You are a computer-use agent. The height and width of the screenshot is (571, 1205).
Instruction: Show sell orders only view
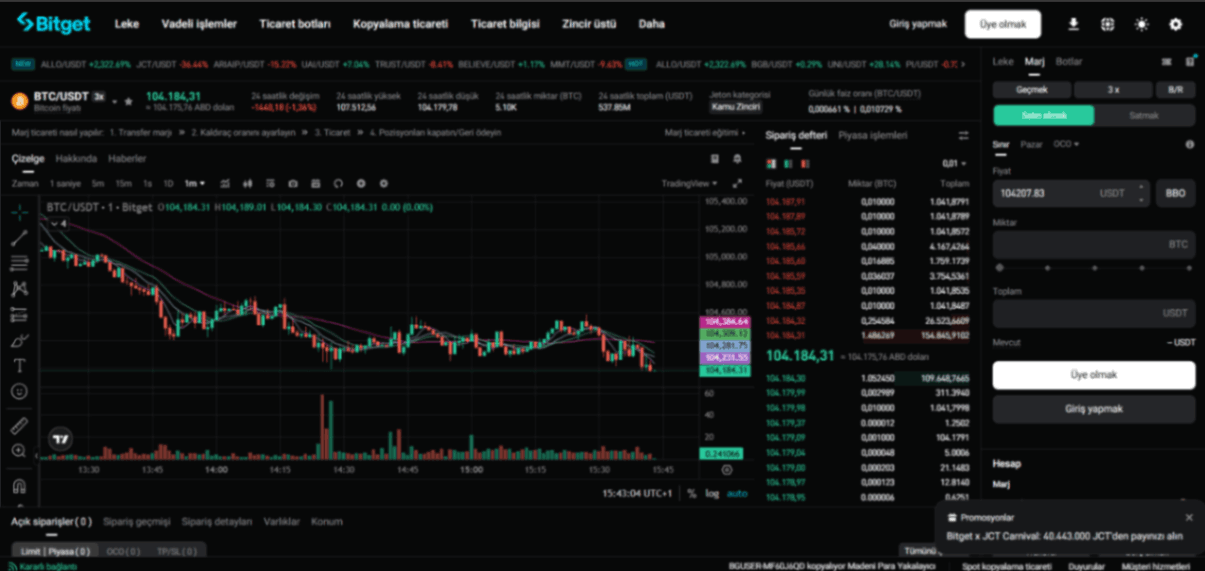[x=805, y=163]
